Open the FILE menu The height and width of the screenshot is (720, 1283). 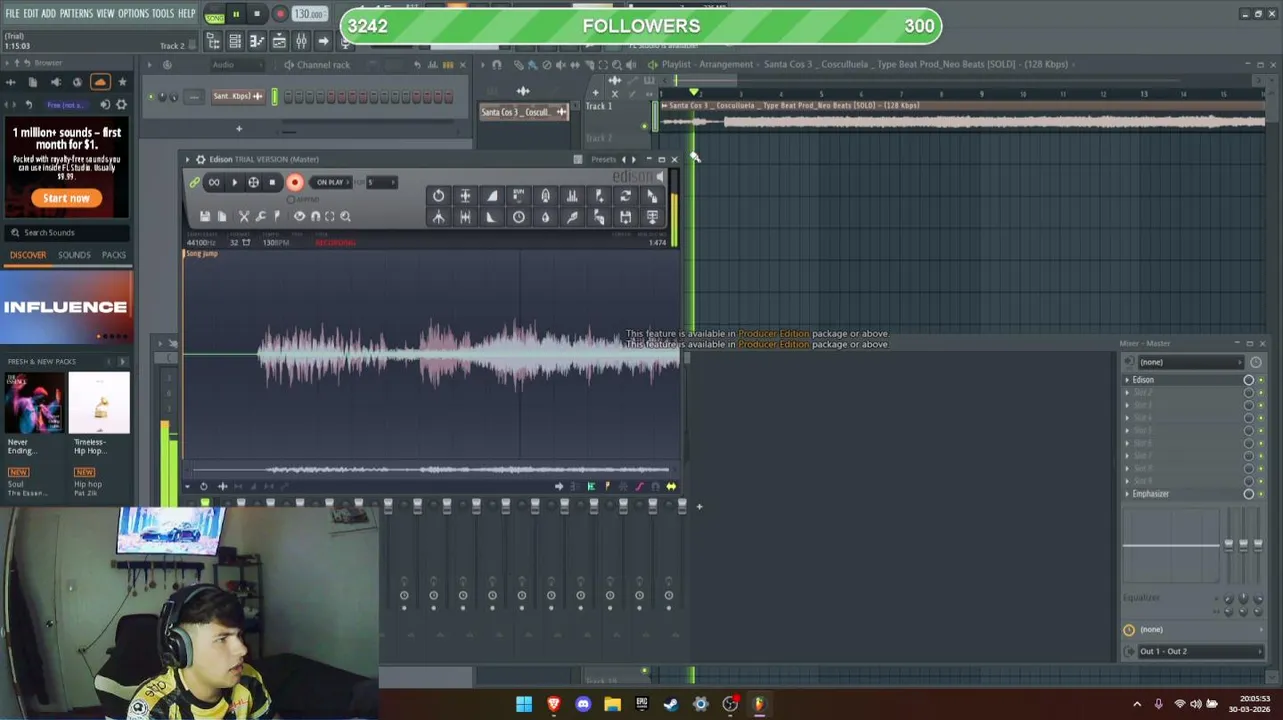[x=12, y=13]
